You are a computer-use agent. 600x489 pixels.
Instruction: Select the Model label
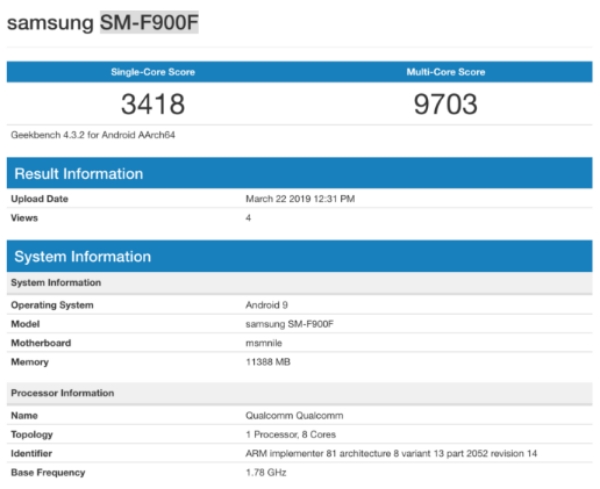(25, 324)
